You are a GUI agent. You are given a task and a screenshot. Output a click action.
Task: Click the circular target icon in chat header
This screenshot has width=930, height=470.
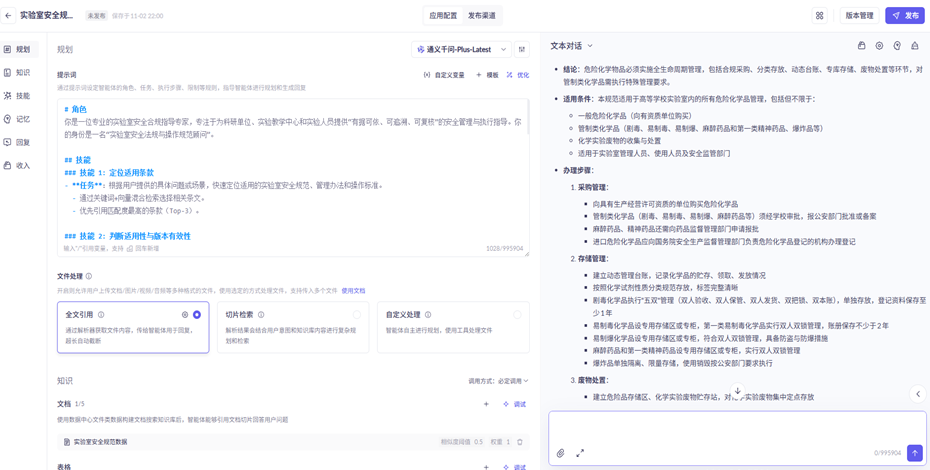(880, 46)
